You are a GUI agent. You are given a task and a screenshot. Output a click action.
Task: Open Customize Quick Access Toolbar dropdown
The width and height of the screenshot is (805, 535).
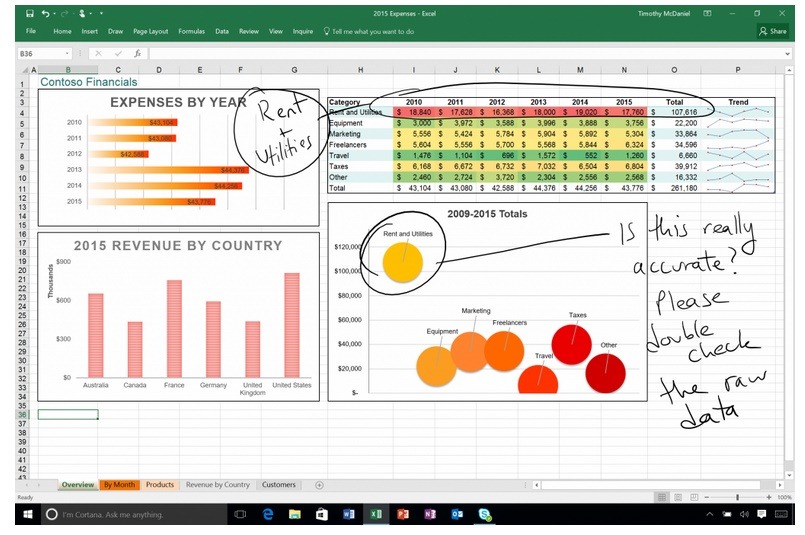(x=101, y=13)
